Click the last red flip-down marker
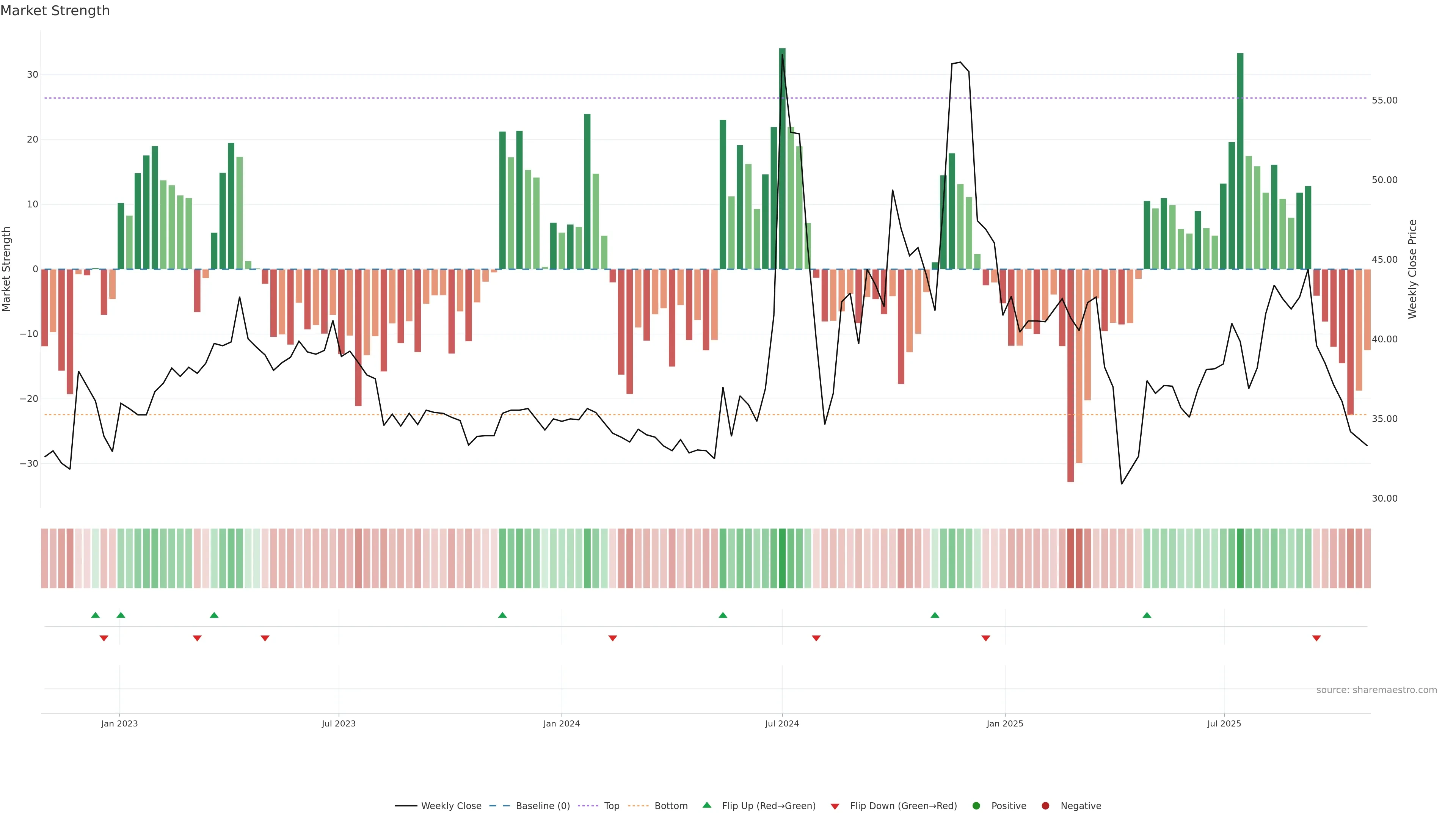 pyautogui.click(x=1316, y=638)
